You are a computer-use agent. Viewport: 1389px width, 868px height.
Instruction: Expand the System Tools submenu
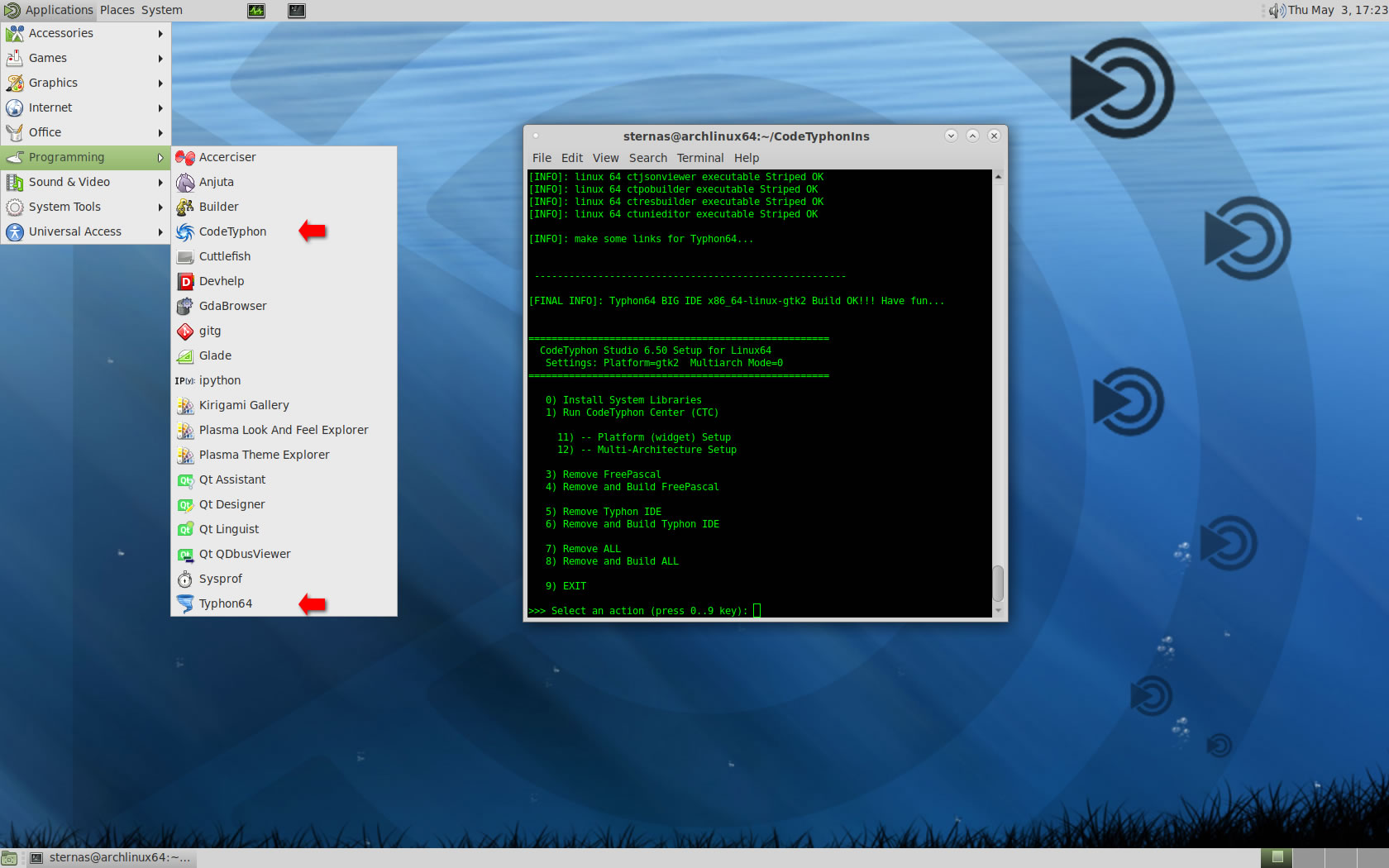[85, 207]
